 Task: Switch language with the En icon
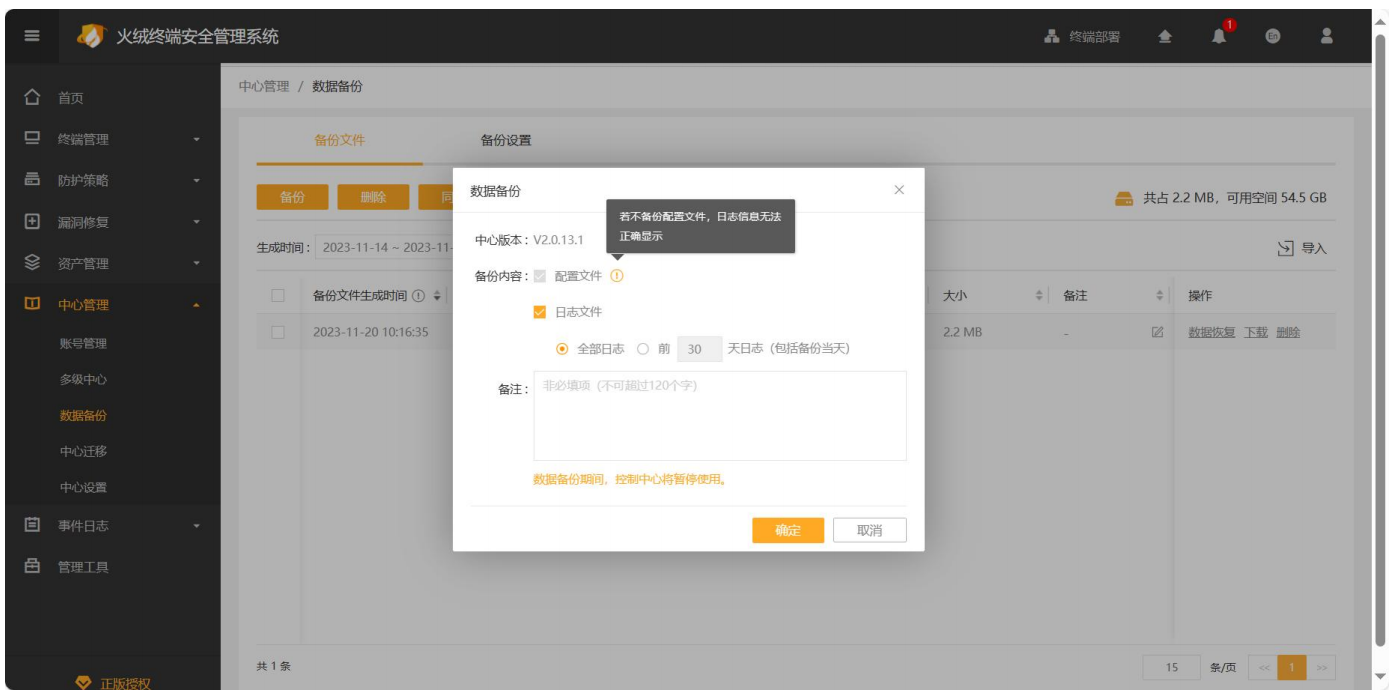(x=1273, y=36)
